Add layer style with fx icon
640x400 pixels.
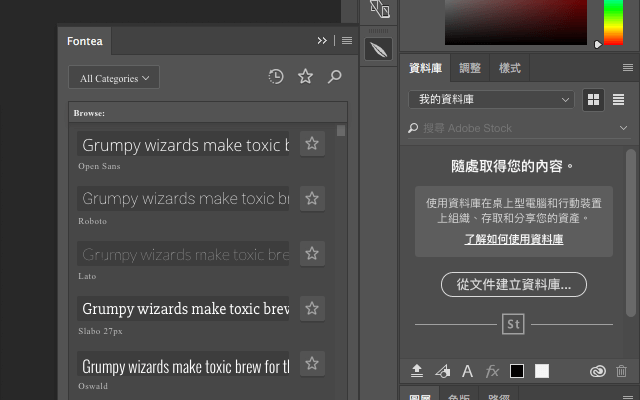point(492,371)
